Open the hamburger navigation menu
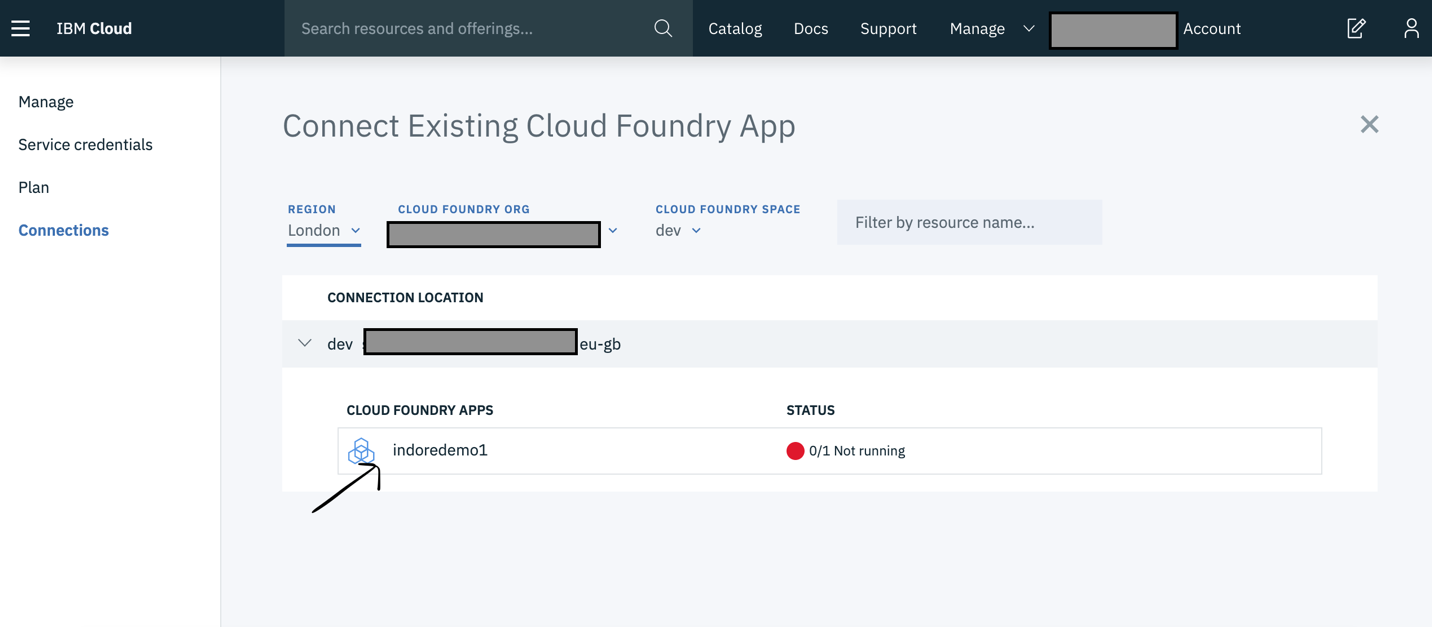Viewport: 1432px width, 627px height. pyautogui.click(x=20, y=28)
